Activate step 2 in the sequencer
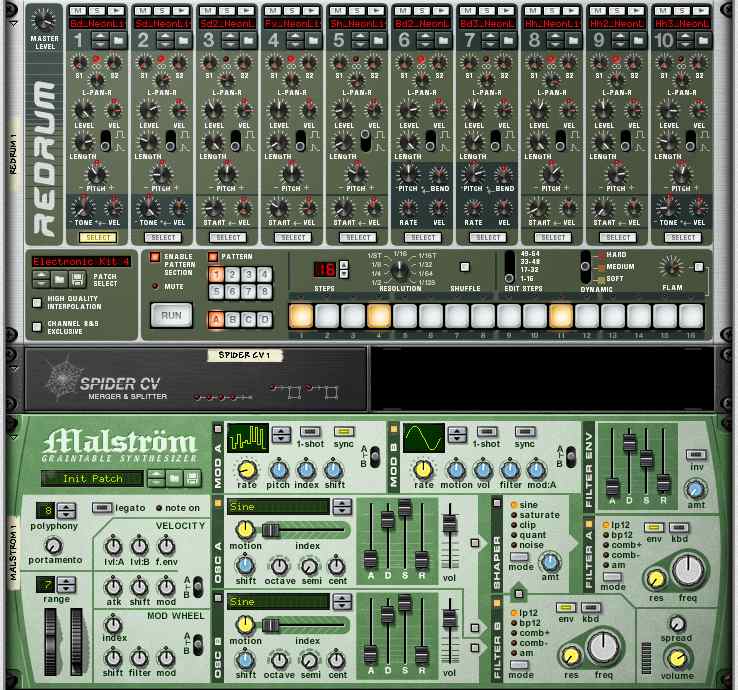This screenshot has width=738, height=690. (327, 316)
